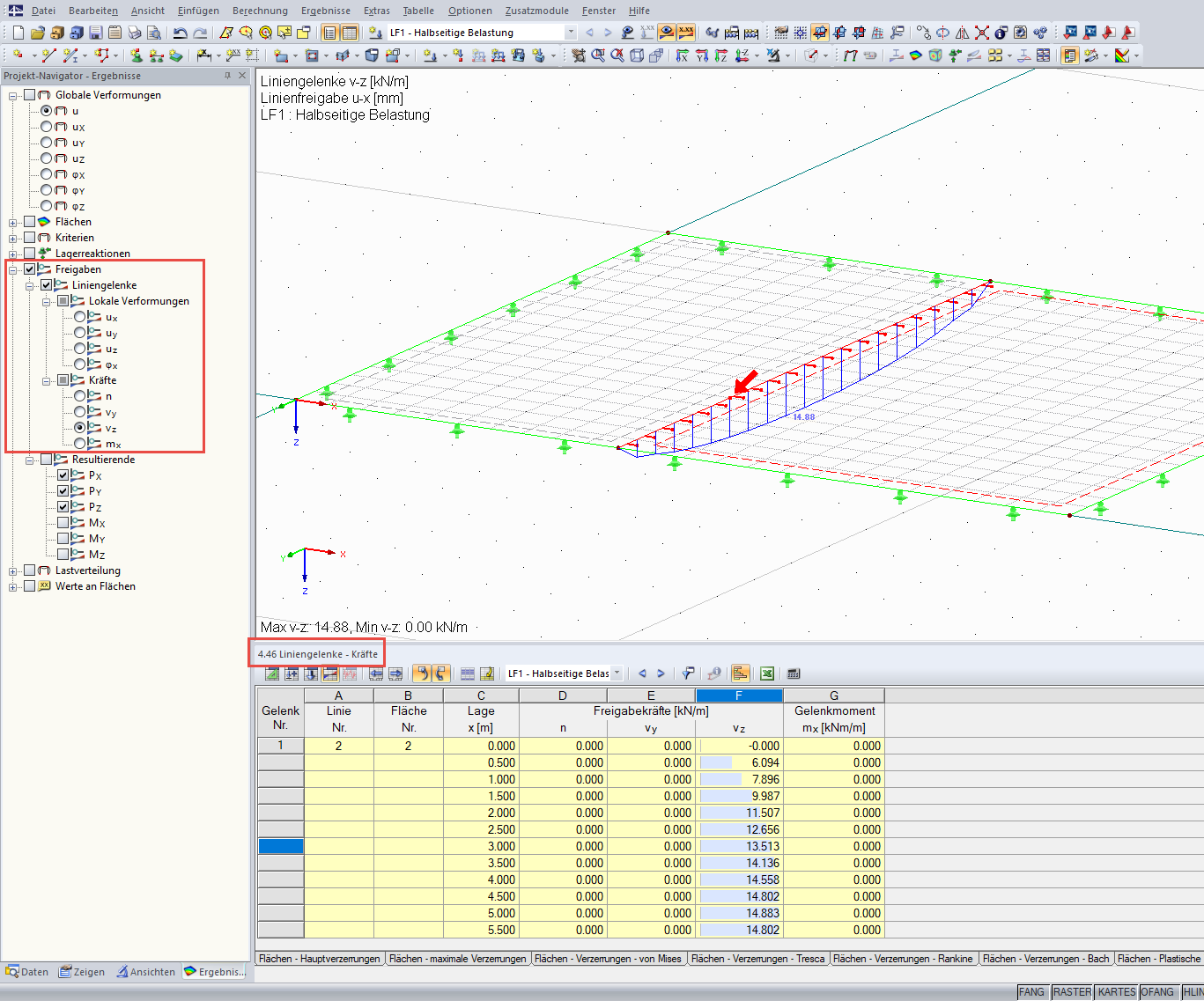1204x1001 pixels.
Task: Open Flächen - Verzerrungen - Tresca tab
Action: (x=757, y=959)
